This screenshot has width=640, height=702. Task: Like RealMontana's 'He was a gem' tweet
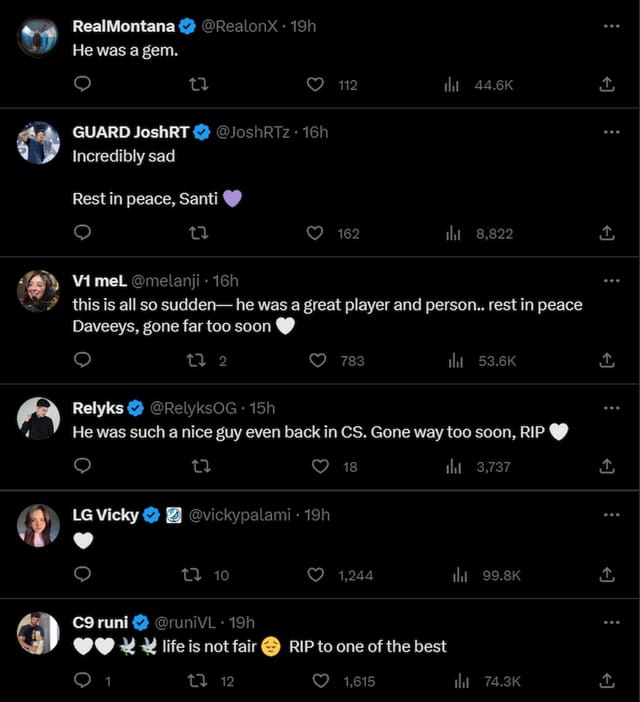pyautogui.click(x=315, y=85)
